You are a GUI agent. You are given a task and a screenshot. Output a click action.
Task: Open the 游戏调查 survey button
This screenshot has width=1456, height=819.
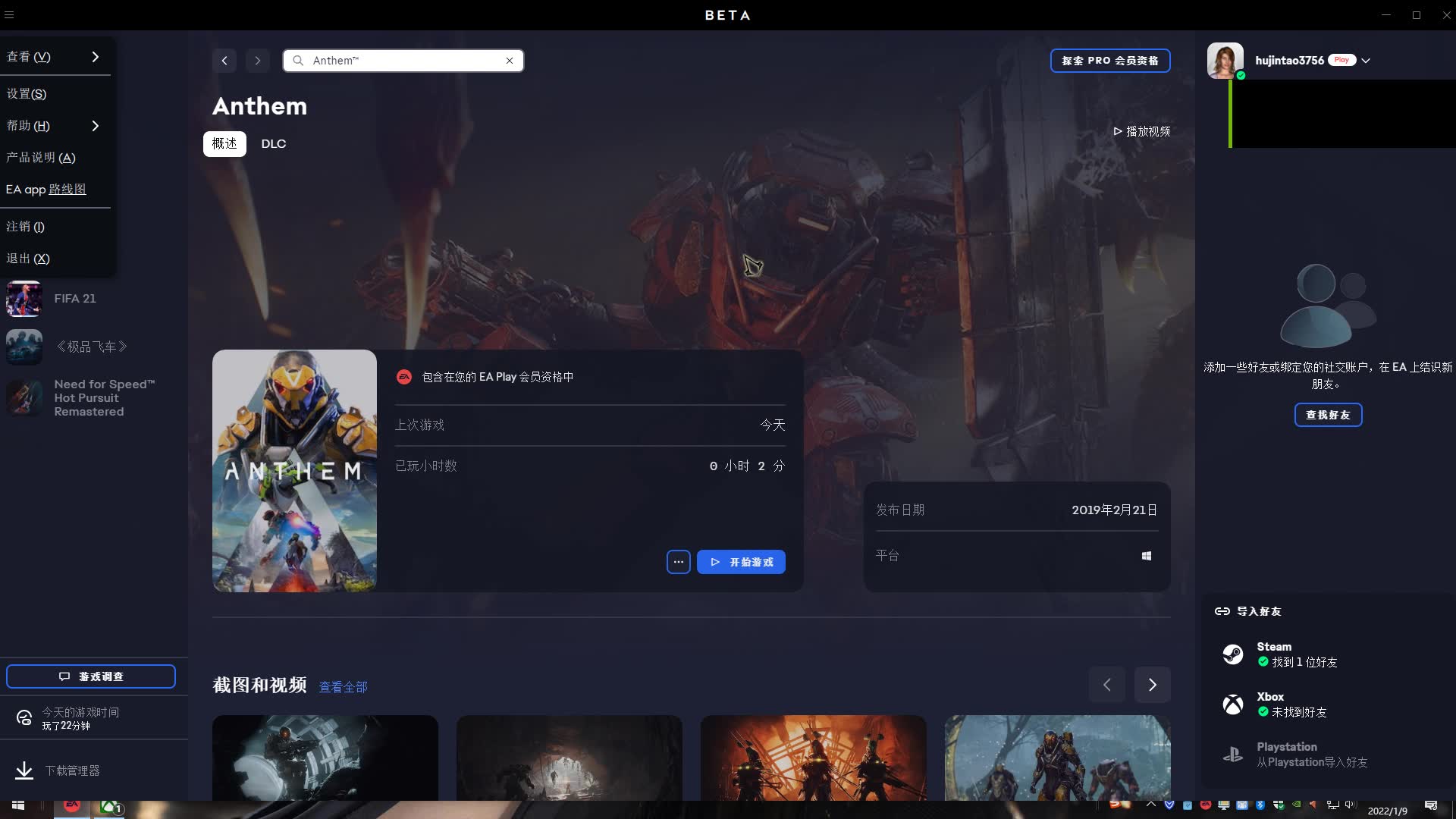pos(91,676)
